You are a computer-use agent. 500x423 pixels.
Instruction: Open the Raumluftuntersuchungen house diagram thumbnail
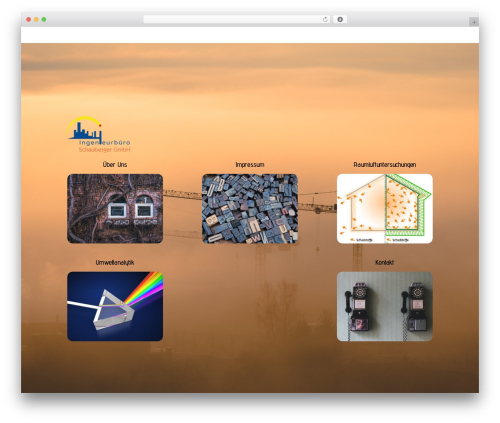385,208
